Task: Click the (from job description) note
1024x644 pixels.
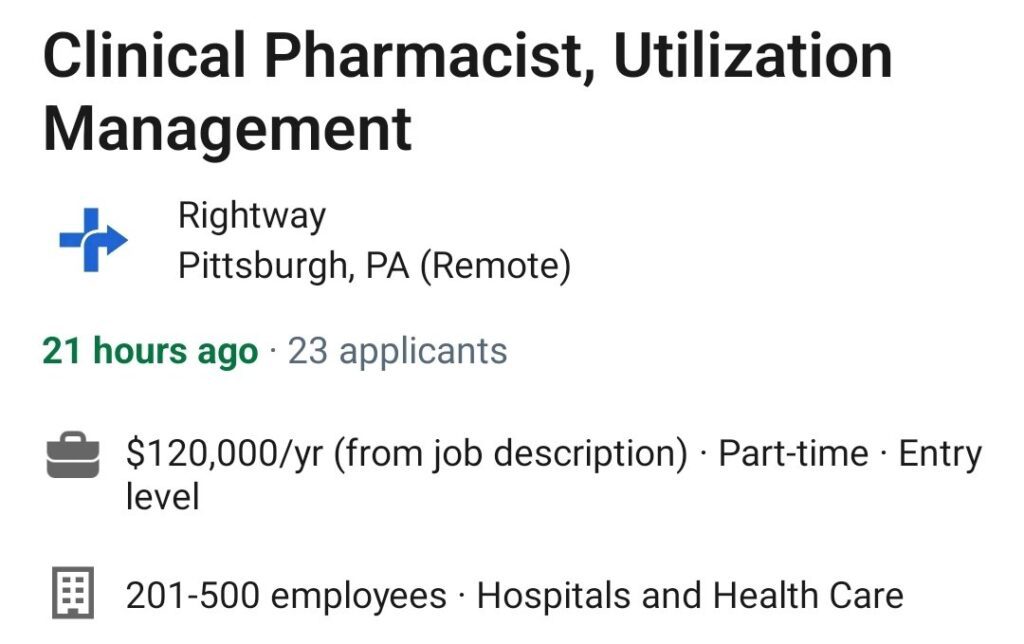Action: [511, 453]
